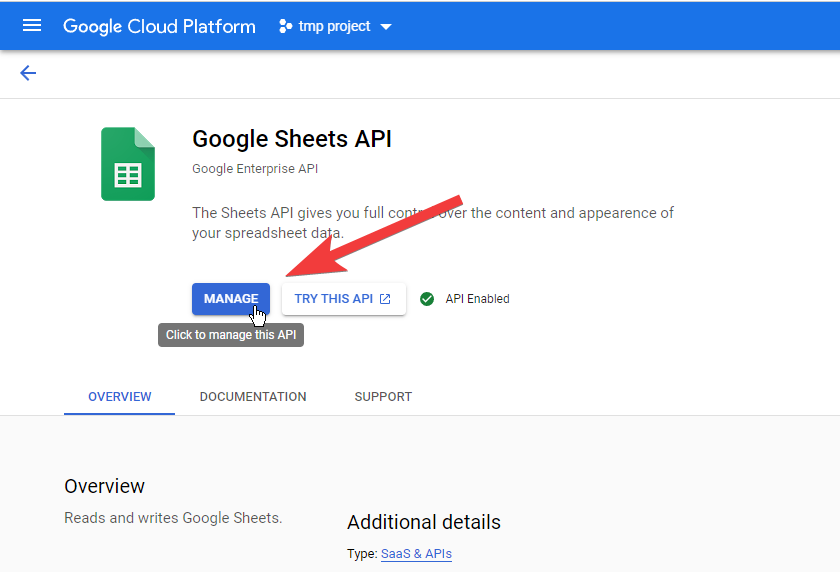840x572 pixels.
Task: Click the project dots icon beside tmp project
Action: (x=286, y=26)
